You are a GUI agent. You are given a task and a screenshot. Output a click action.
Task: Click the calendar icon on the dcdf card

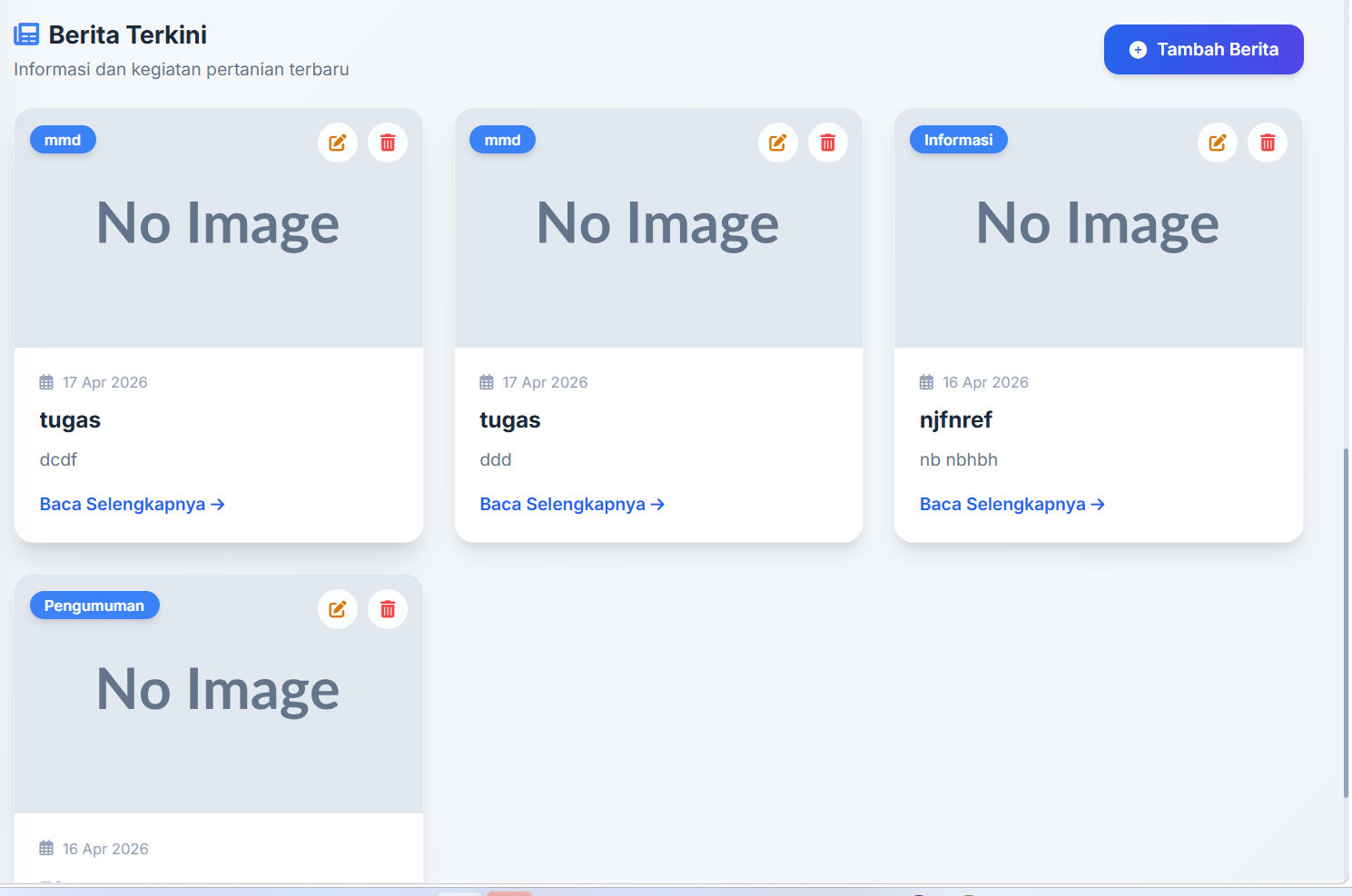tap(46, 382)
